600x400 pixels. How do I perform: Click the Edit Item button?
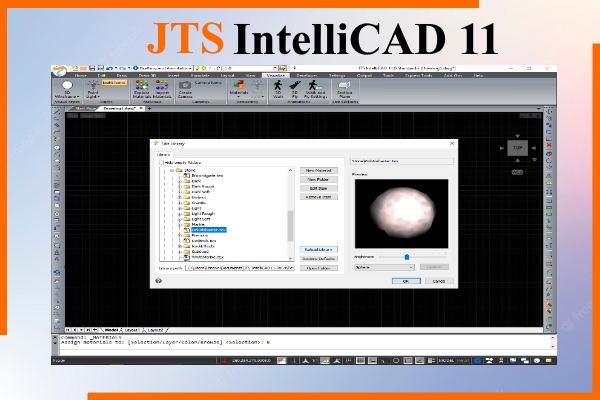pos(318,188)
